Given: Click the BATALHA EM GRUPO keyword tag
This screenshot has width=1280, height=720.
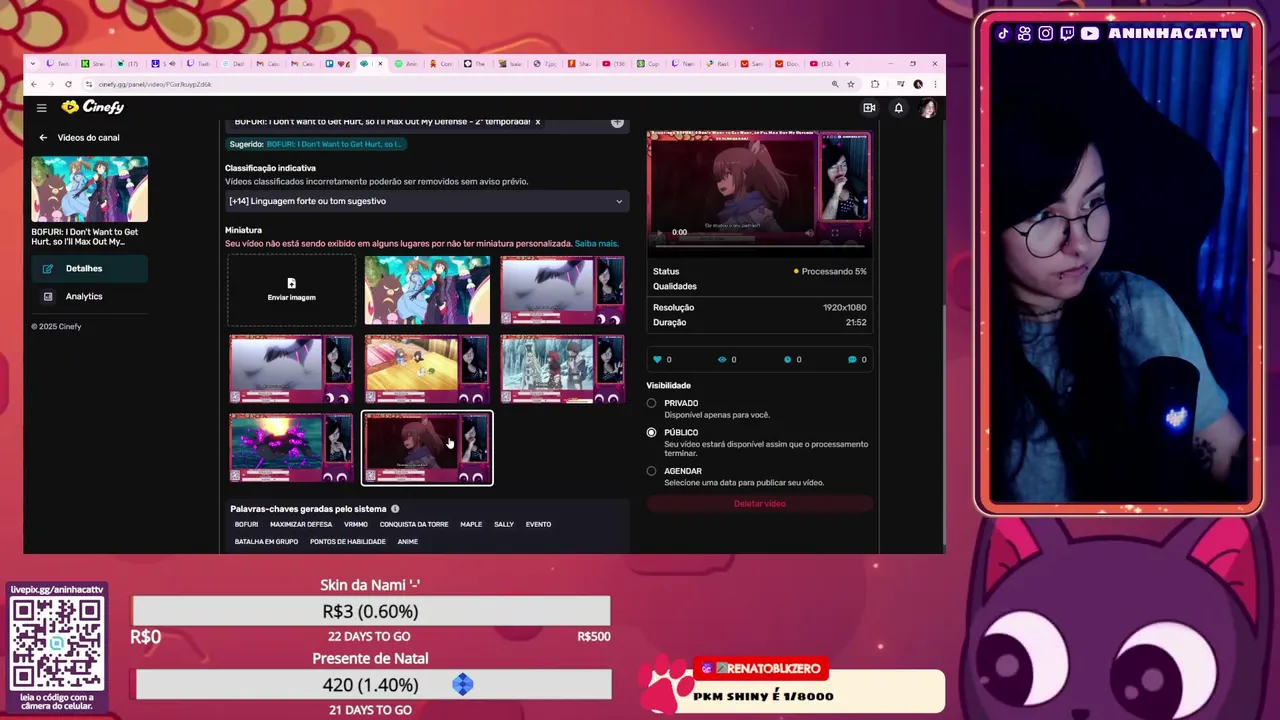Looking at the screenshot, I should tap(266, 542).
